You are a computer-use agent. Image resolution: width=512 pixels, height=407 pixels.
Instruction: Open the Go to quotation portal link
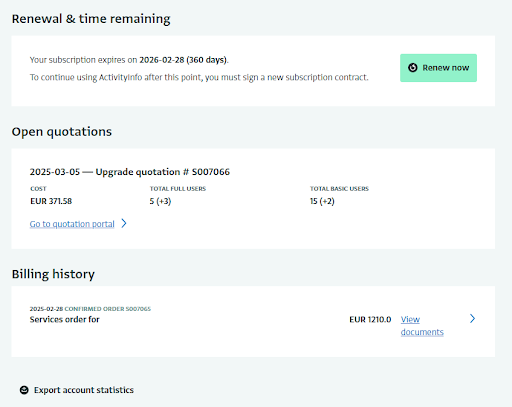72,224
